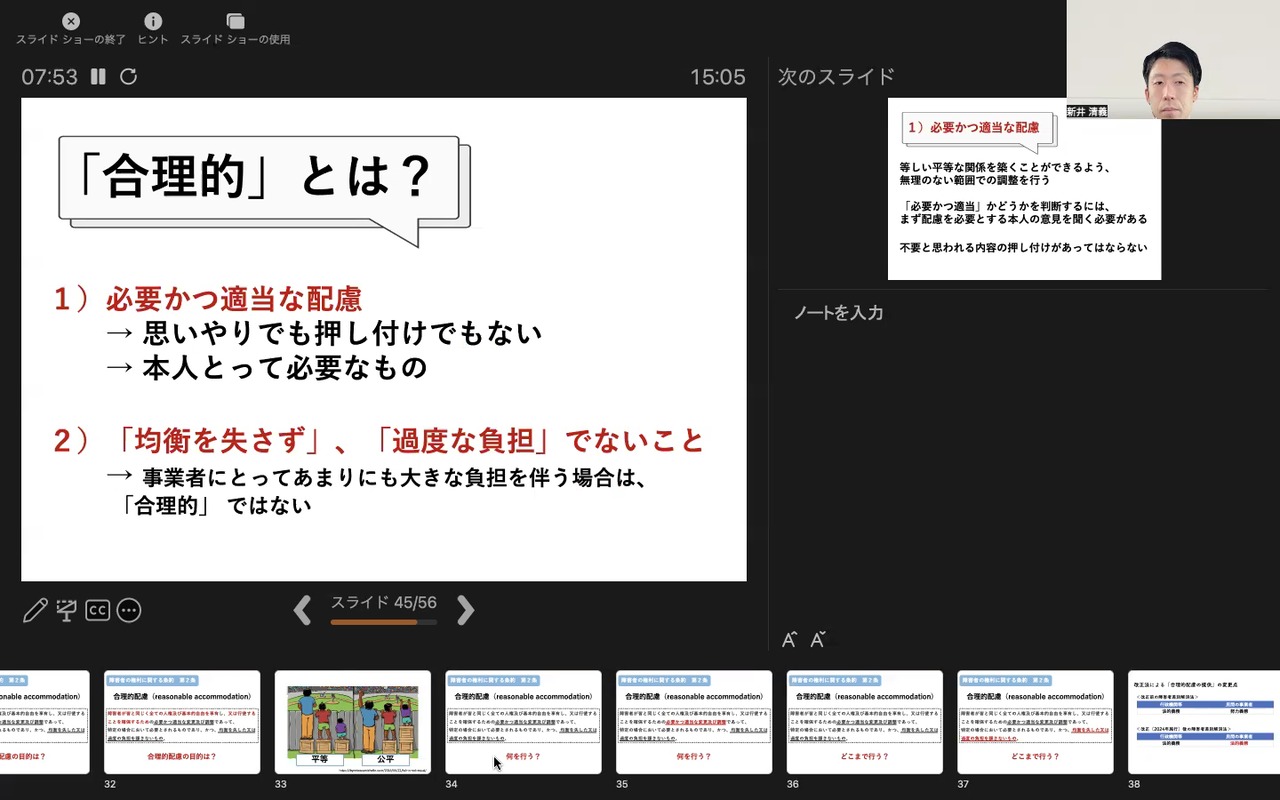Reset the elapsed timer
The image size is (1280, 800).
click(128, 77)
